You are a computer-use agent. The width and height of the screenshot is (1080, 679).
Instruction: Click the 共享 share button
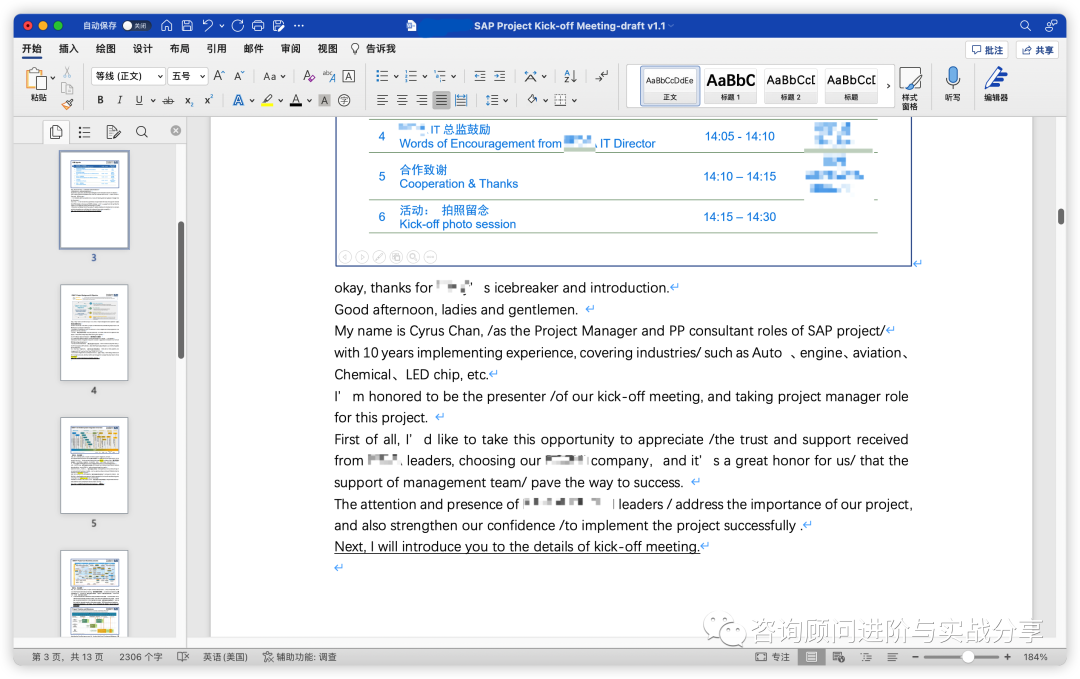[1037, 50]
